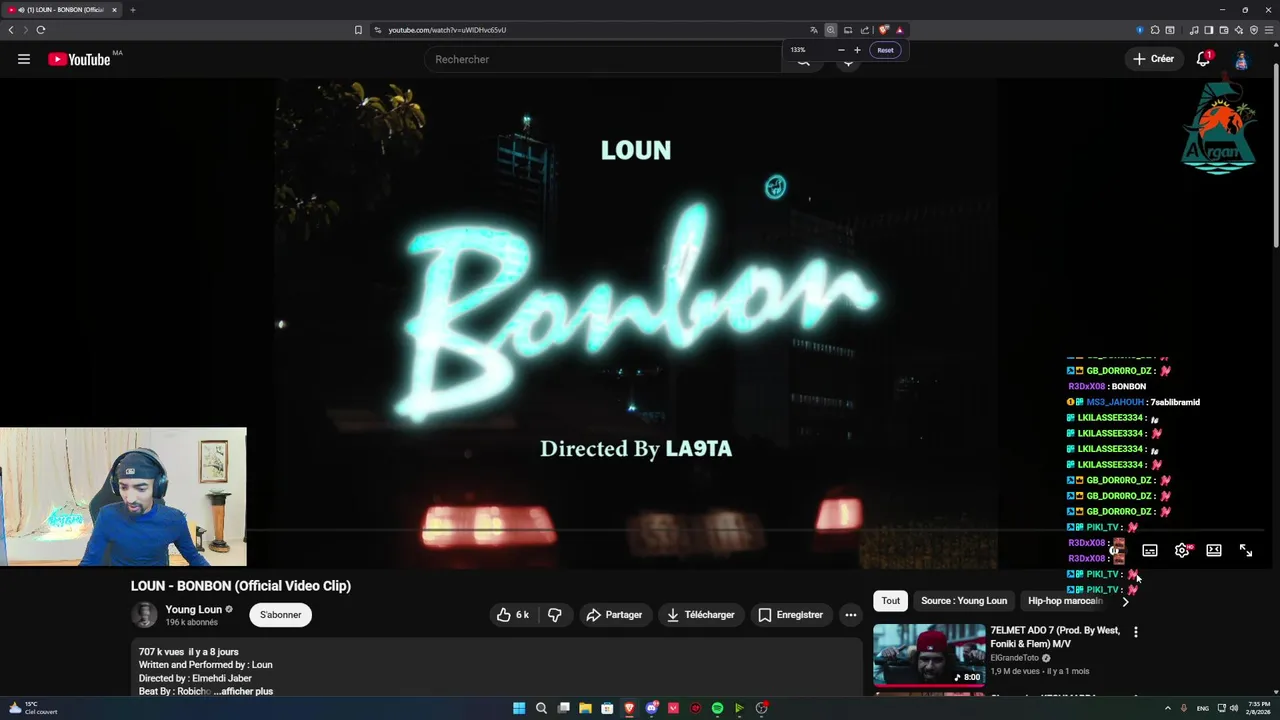The image size is (1280, 720).
Task: Click the YouTube Rechercher search field
Action: 603,59
